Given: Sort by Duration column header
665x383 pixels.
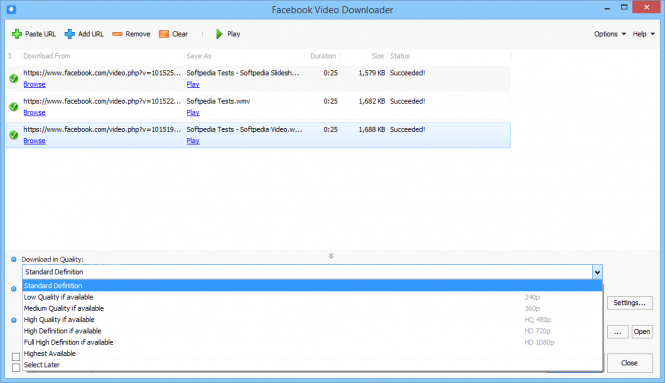Looking at the screenshot, I should pyautogui.click(x=323, y=56).
